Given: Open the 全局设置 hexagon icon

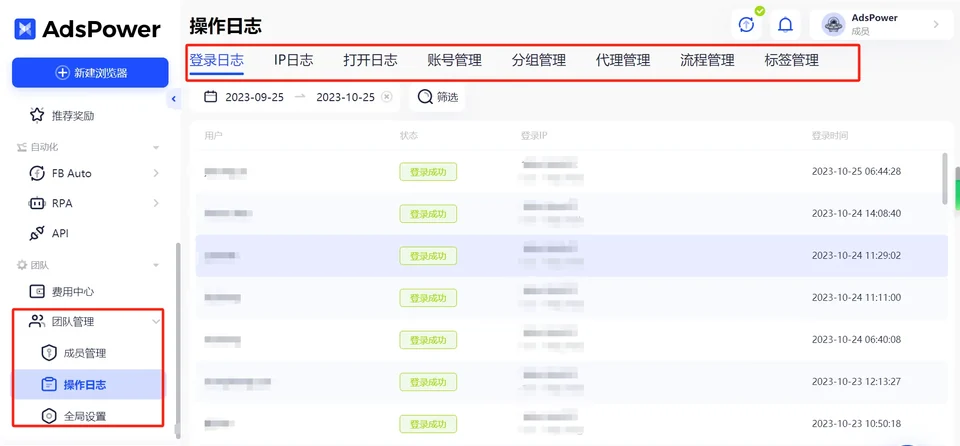Looking at the screenshot, I should [x=48, y=416].
